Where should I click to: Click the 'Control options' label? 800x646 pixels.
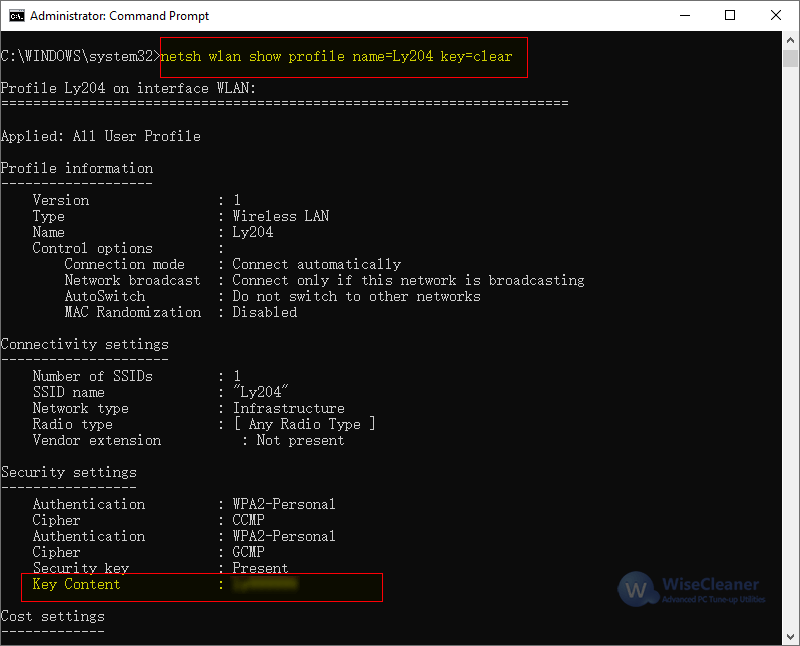click(x=92, y=249)
